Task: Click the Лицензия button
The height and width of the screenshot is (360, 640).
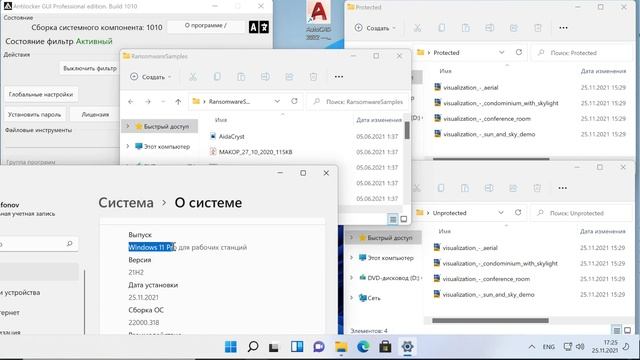Action: click(x=95, y=115)
